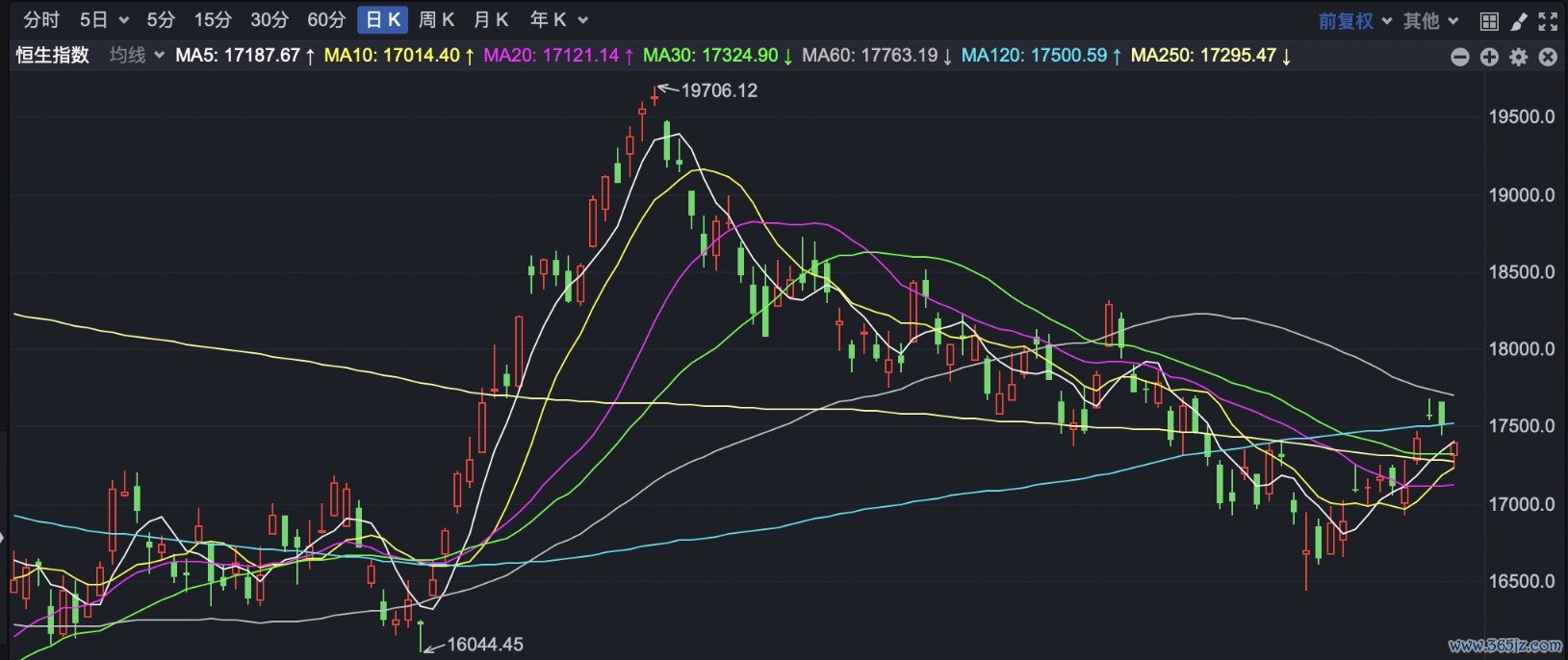Open the dropdown arrow beside 5日
Screen dimensions: 1568x660
(x=123, y=20)
